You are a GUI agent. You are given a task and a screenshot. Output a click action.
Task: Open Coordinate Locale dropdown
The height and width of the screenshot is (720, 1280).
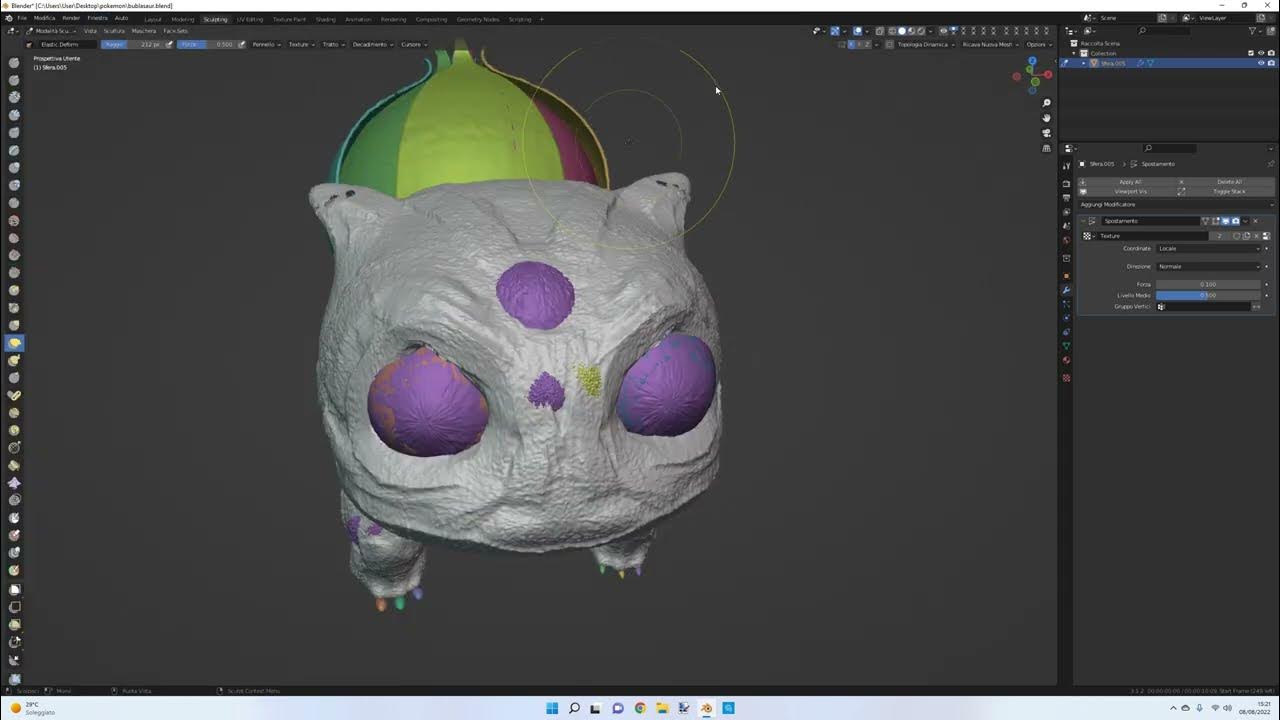pos(1208,248)
